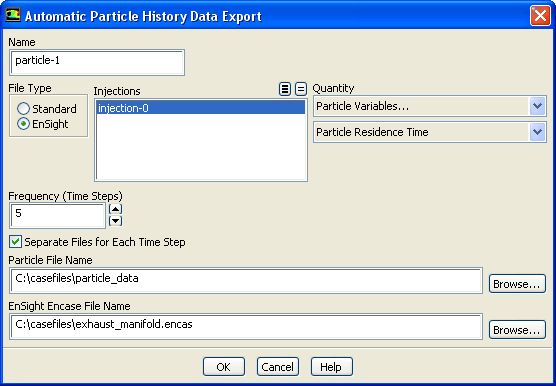
Task: Click the Fluent app icon in title bar
Action: click(x=12, y=16)
